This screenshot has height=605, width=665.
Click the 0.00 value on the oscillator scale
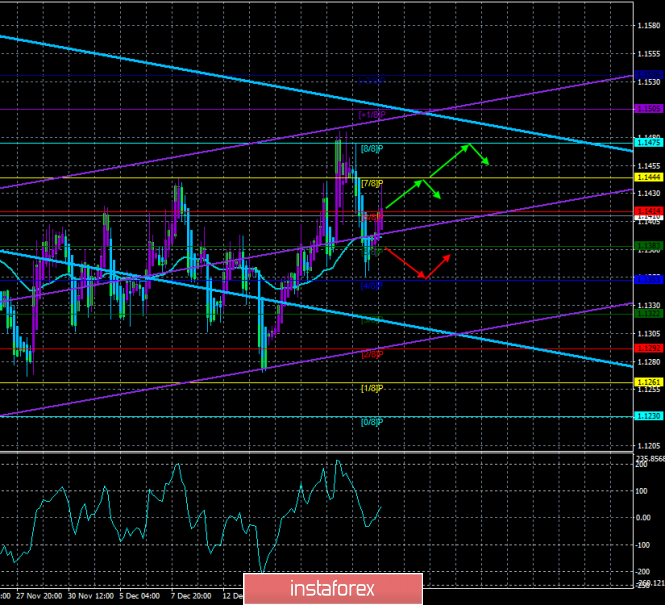(x=643, y=518)
